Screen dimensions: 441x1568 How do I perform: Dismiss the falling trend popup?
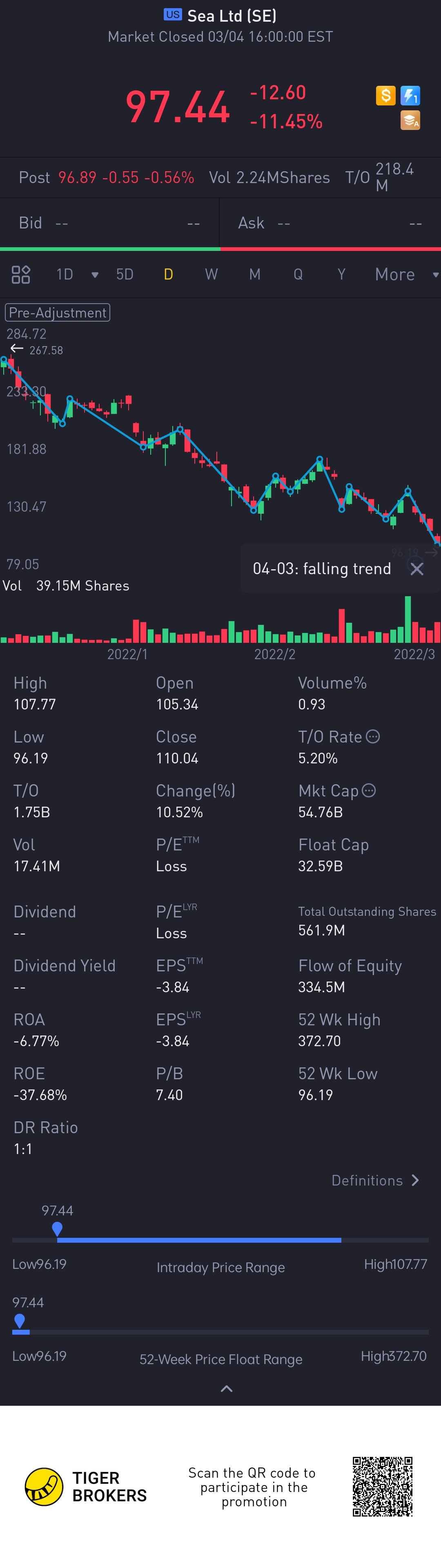click(x=416, y=568)
